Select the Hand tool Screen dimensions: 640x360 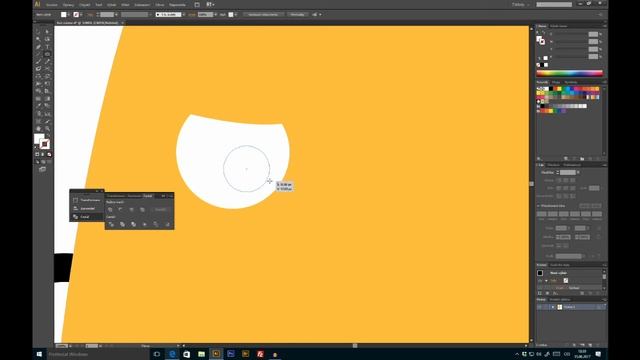tap(38, 129)
